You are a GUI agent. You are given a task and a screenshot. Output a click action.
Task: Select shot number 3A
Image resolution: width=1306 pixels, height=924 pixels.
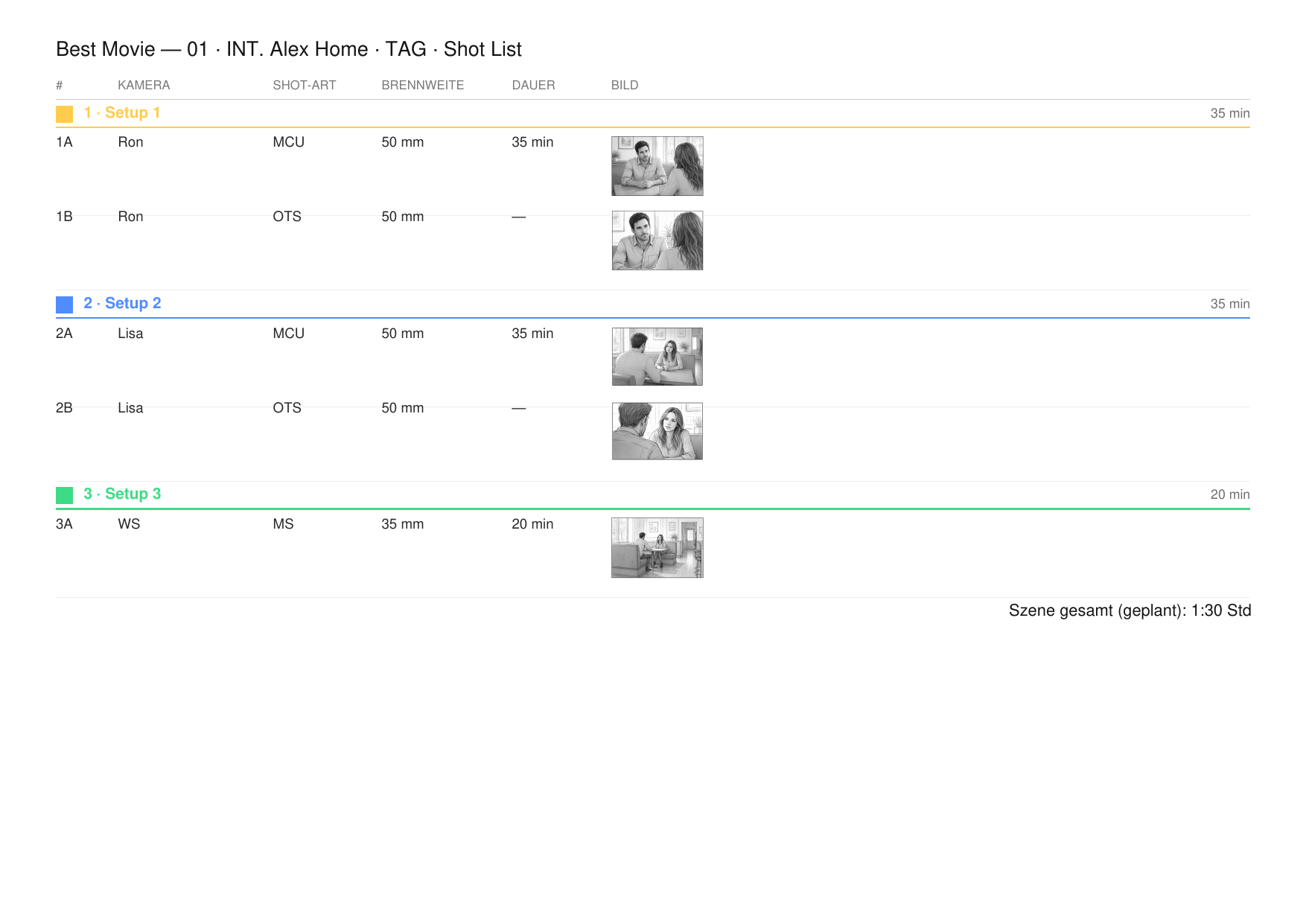click(64, 524)
